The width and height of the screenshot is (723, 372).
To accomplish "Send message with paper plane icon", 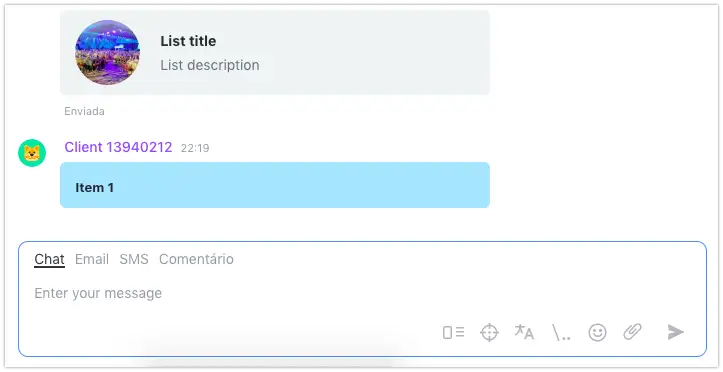I will point(676,332).
